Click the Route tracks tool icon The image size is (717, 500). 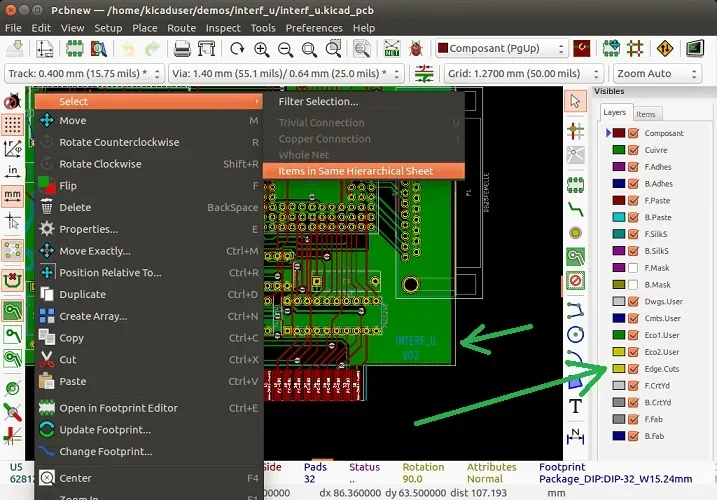576,209
